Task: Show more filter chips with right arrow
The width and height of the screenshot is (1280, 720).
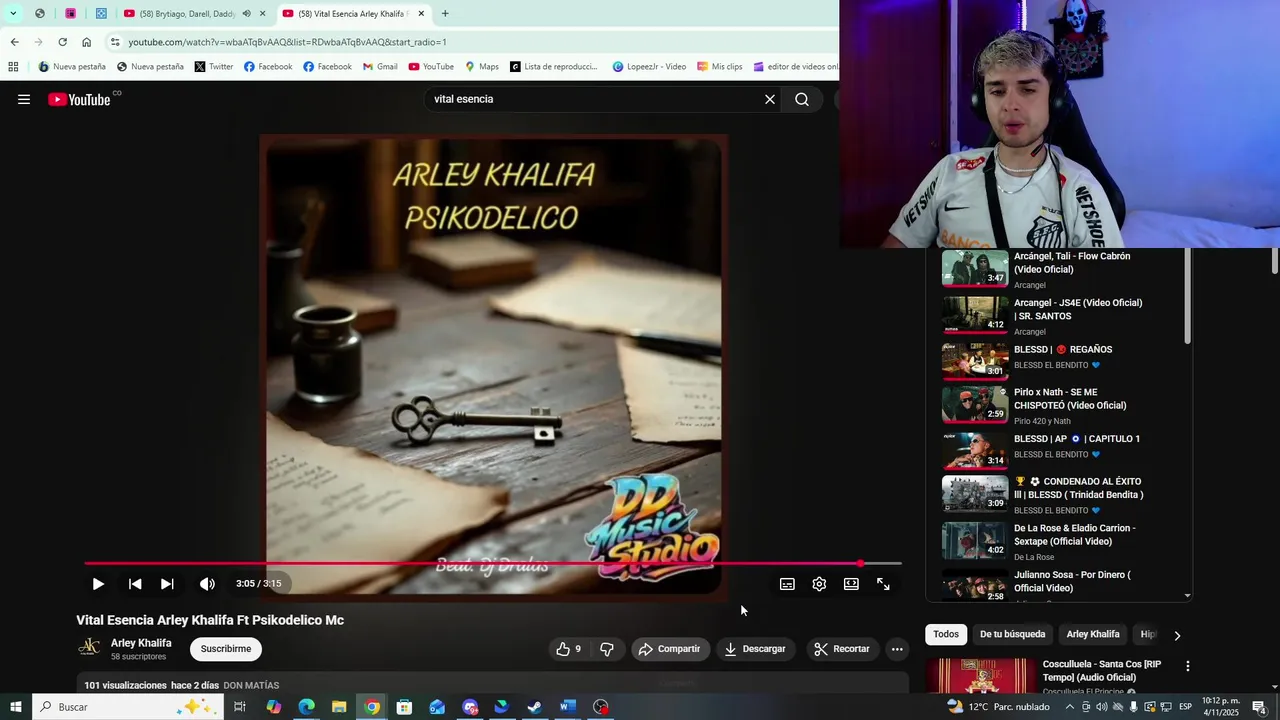Action: [1177, 635]
